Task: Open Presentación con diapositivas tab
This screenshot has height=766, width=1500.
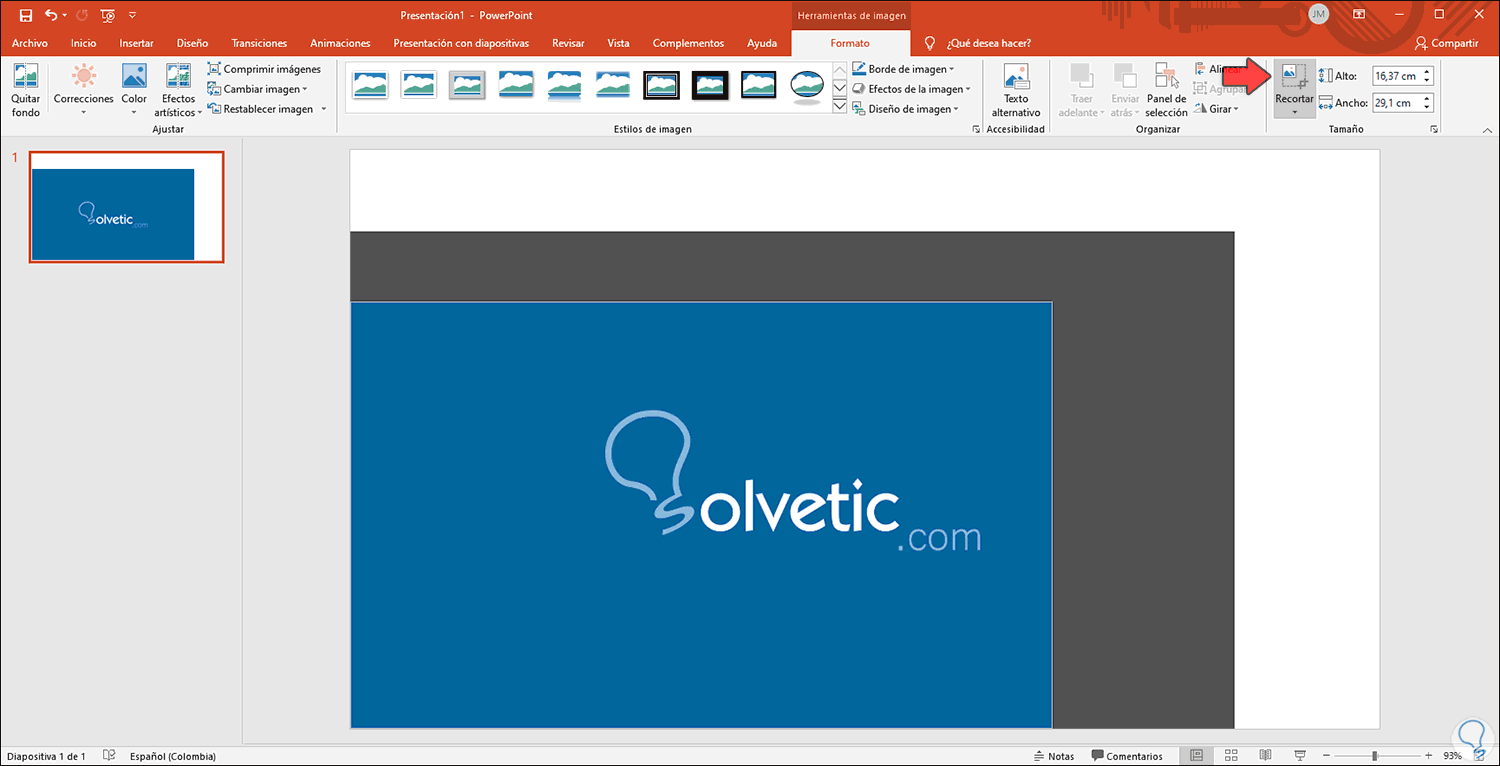Action: [x=461, y=43]
